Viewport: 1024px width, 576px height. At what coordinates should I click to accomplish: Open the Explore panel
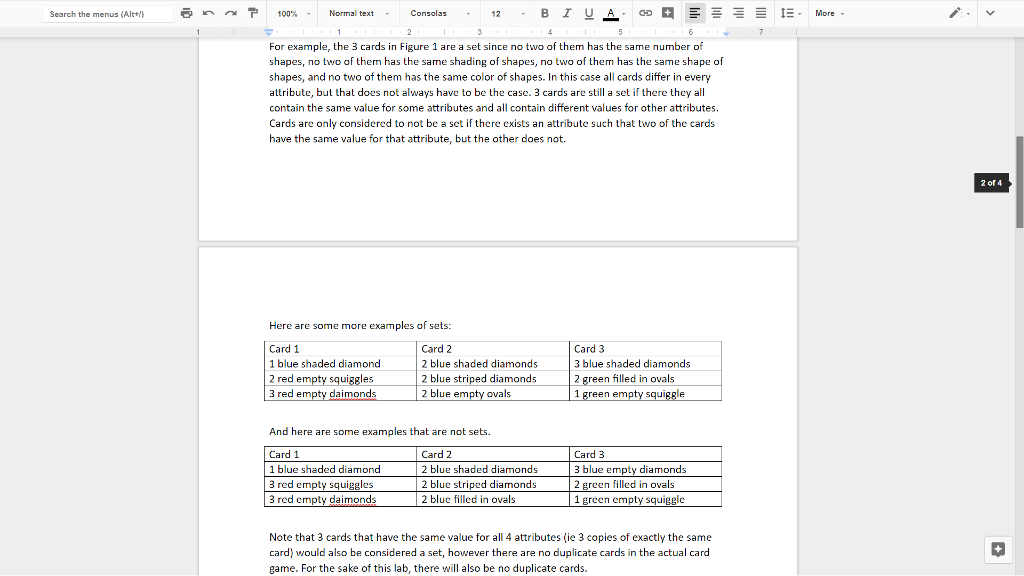997,548
